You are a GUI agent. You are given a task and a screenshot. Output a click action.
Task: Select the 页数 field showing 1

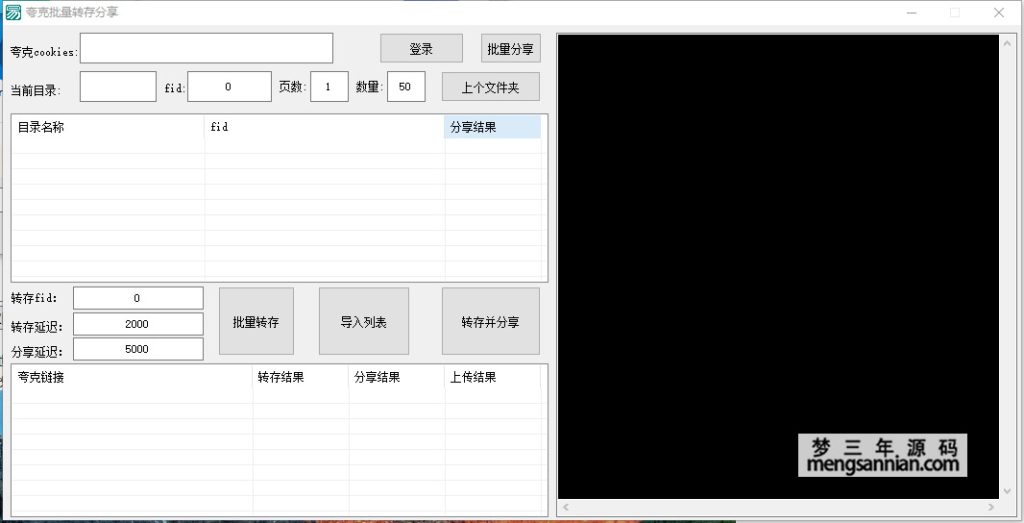(x=329, y=87)
